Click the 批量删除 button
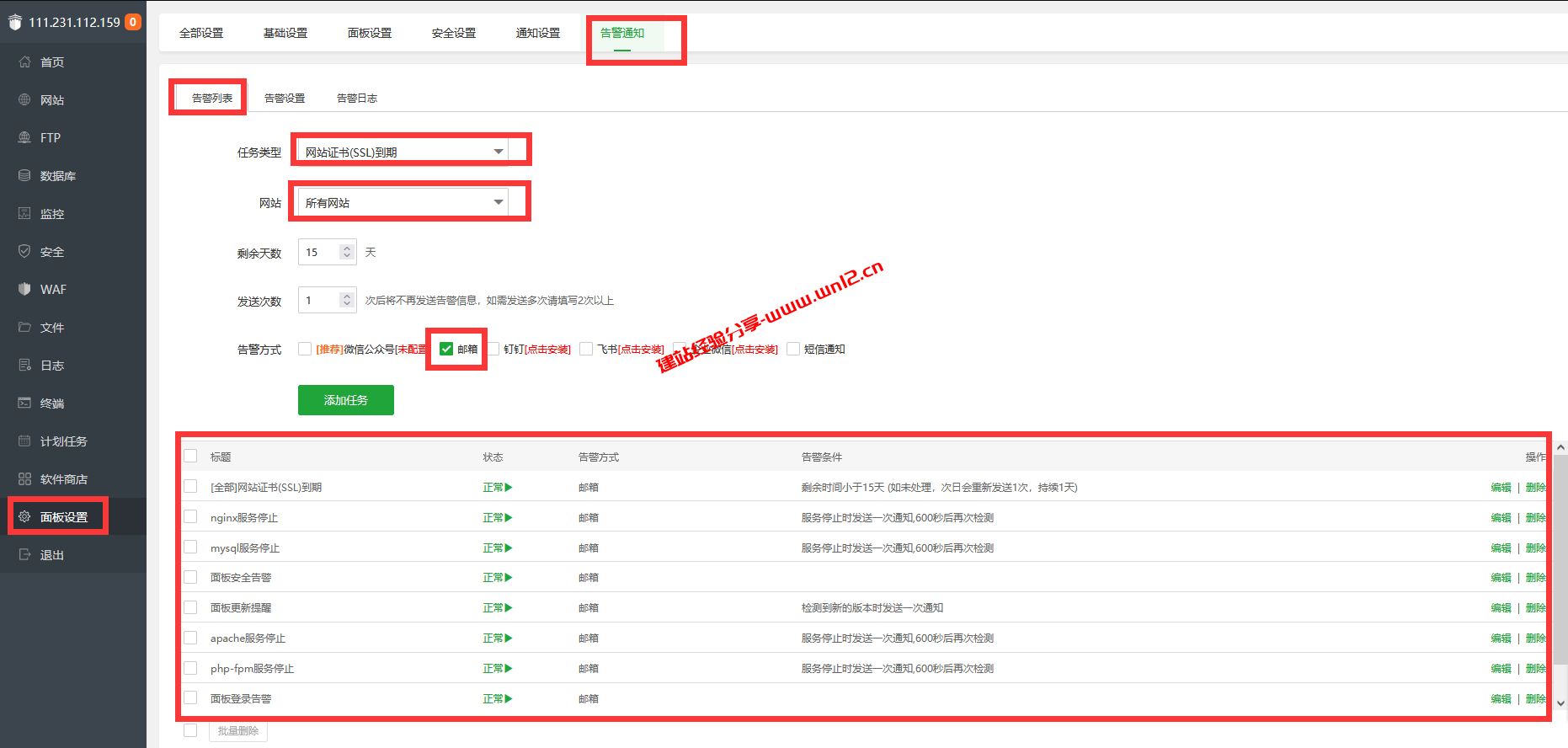This screenshot has height=748, width=1568. 238,730
